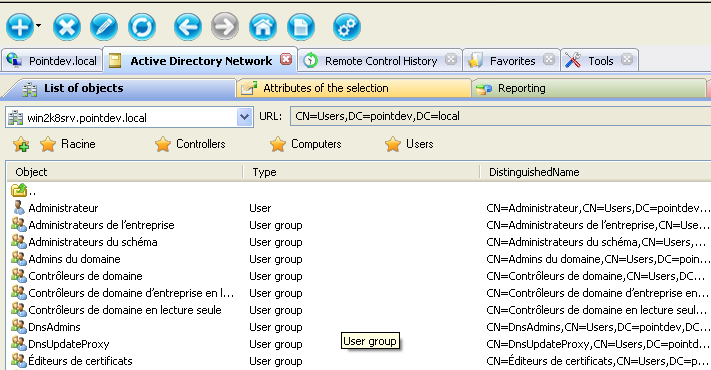Click the URL field with CN=Users,DC=pointdev,DC=local
Viewport: 711px width, 370px height.
pyautogui.click(x=500, y=116)
